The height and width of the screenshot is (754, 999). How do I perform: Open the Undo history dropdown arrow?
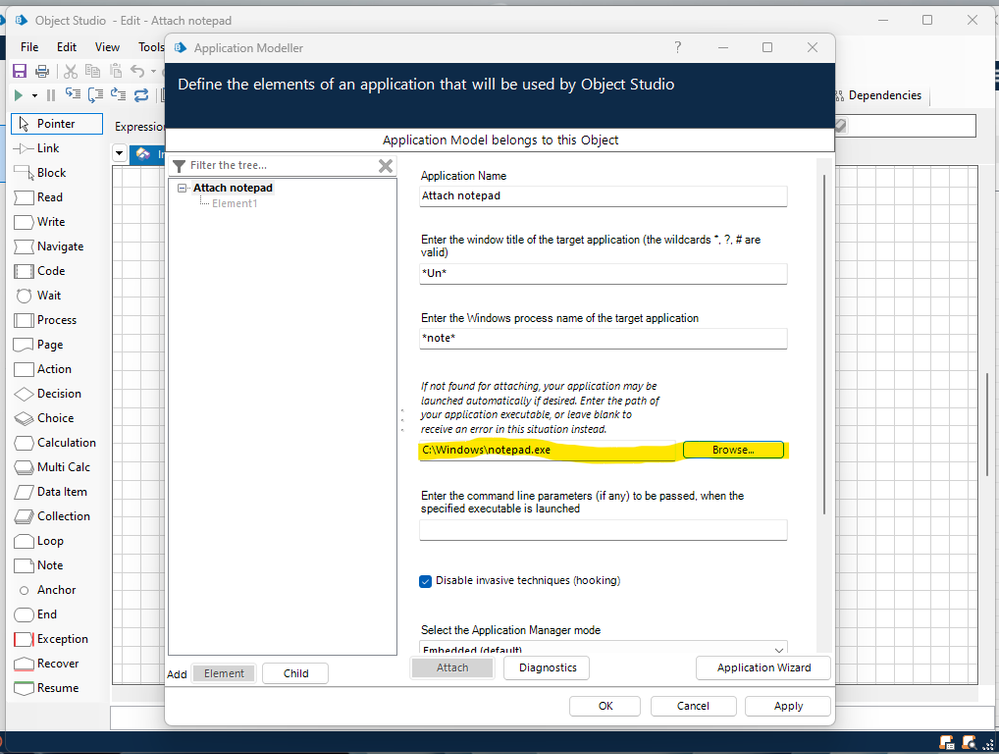coord(154,71)
